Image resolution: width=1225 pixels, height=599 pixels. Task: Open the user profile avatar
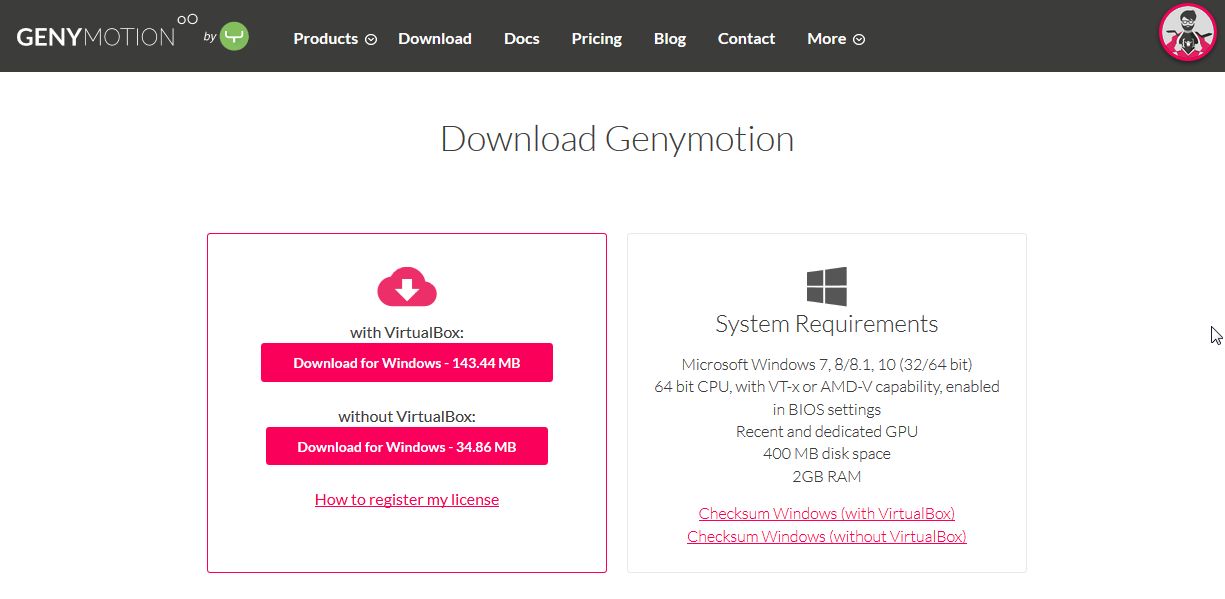tap(1187, 33)
